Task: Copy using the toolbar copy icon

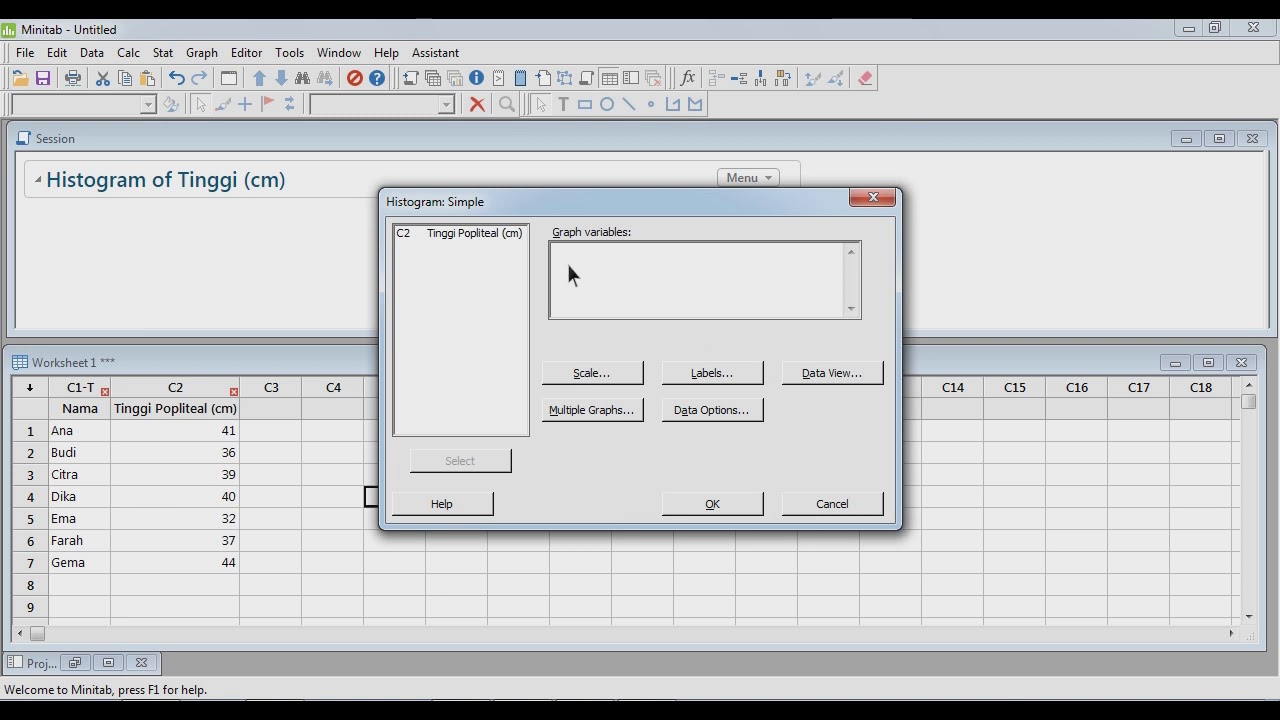Action: click(x=125, y=78)
